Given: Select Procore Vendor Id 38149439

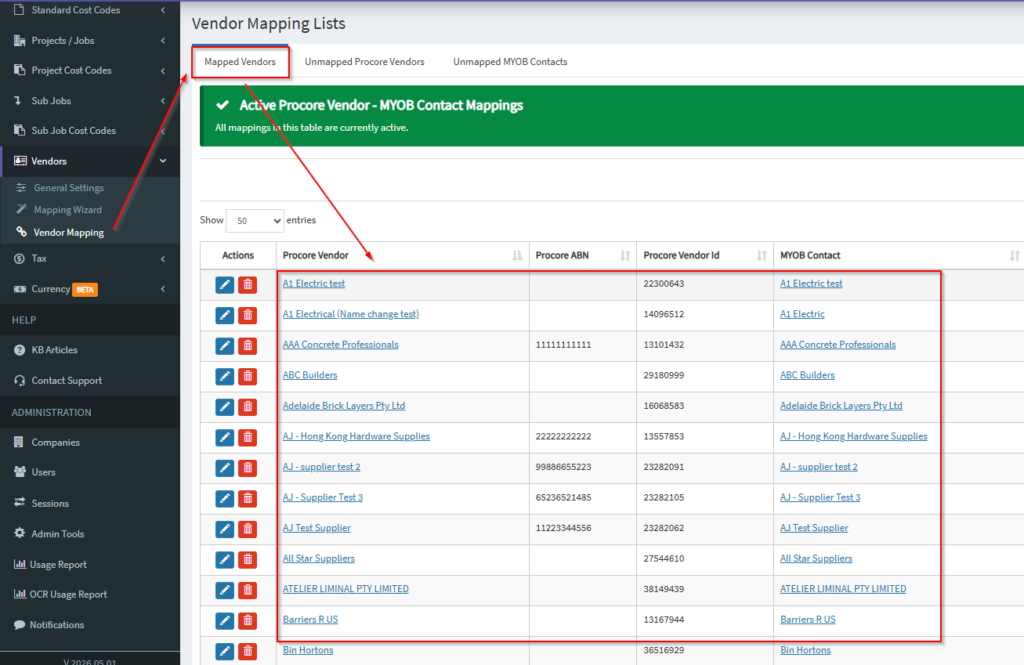Looking at the screenshot, I should click(x=664, y=589).
